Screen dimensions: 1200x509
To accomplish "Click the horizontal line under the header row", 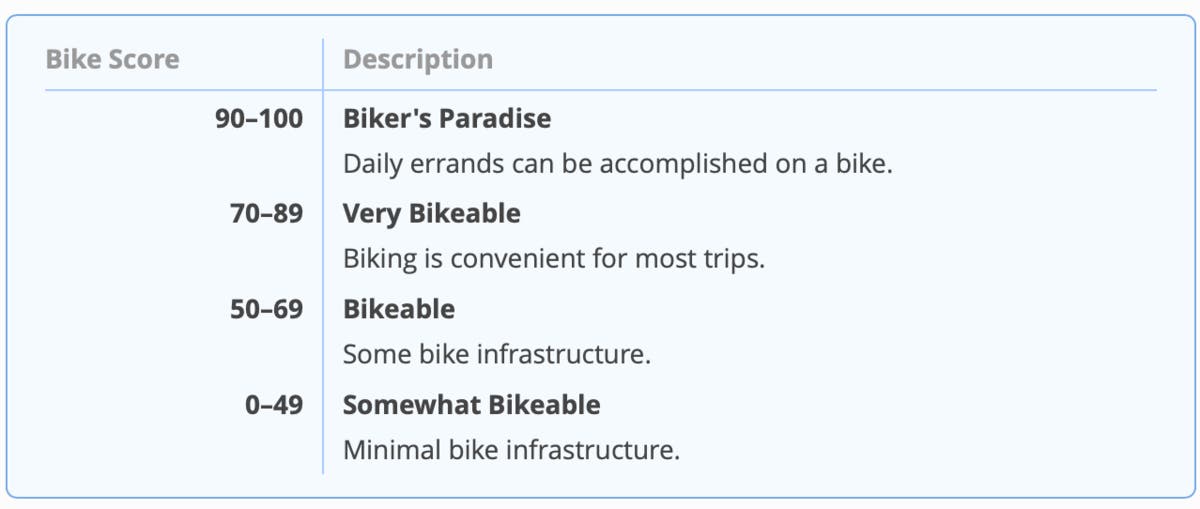I will [700, 90].
